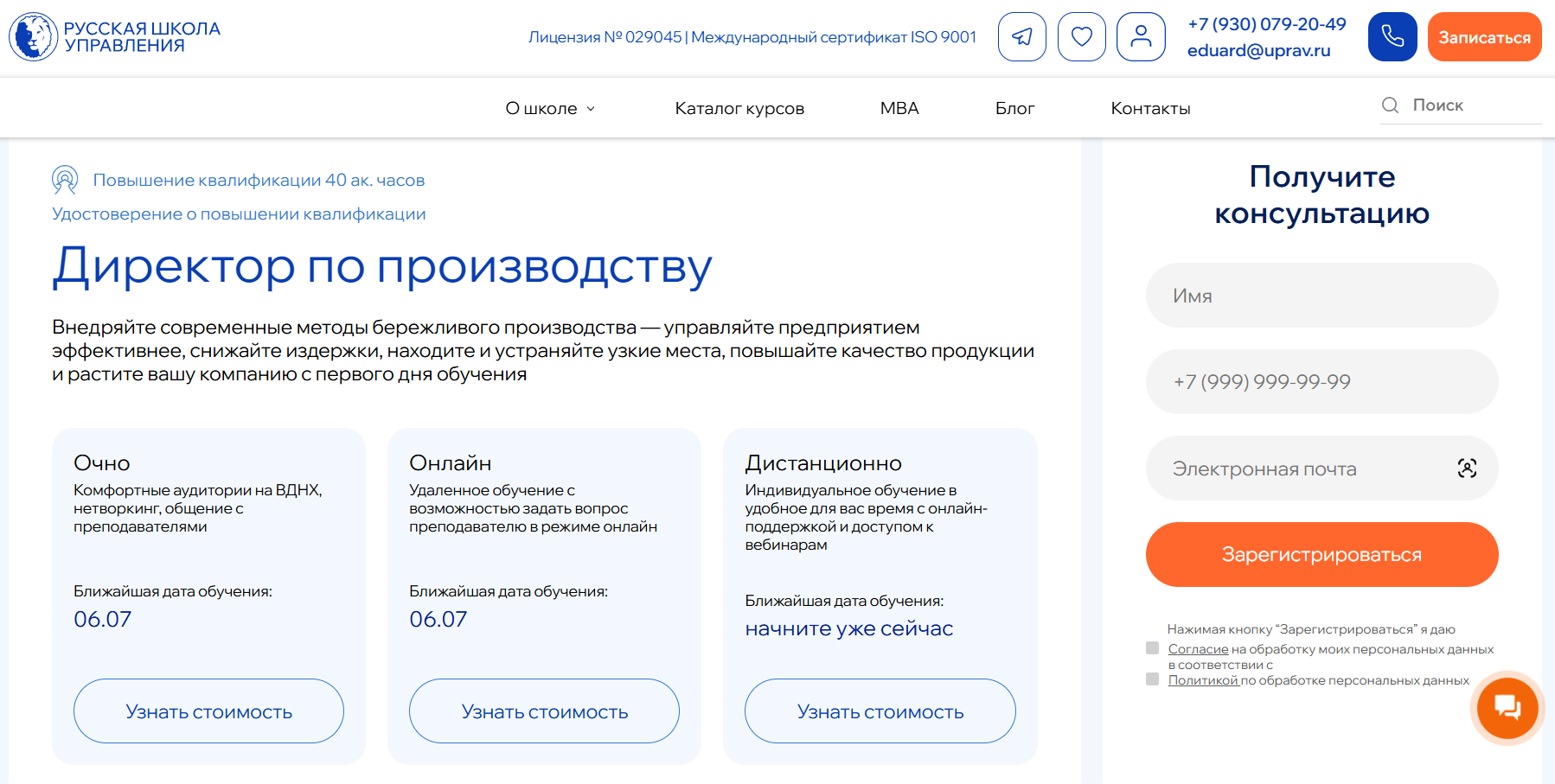The image size is (1555, 784).
Task: Click the orange Записаться button
Action: pyautogui.click(x=1484, y=36)
